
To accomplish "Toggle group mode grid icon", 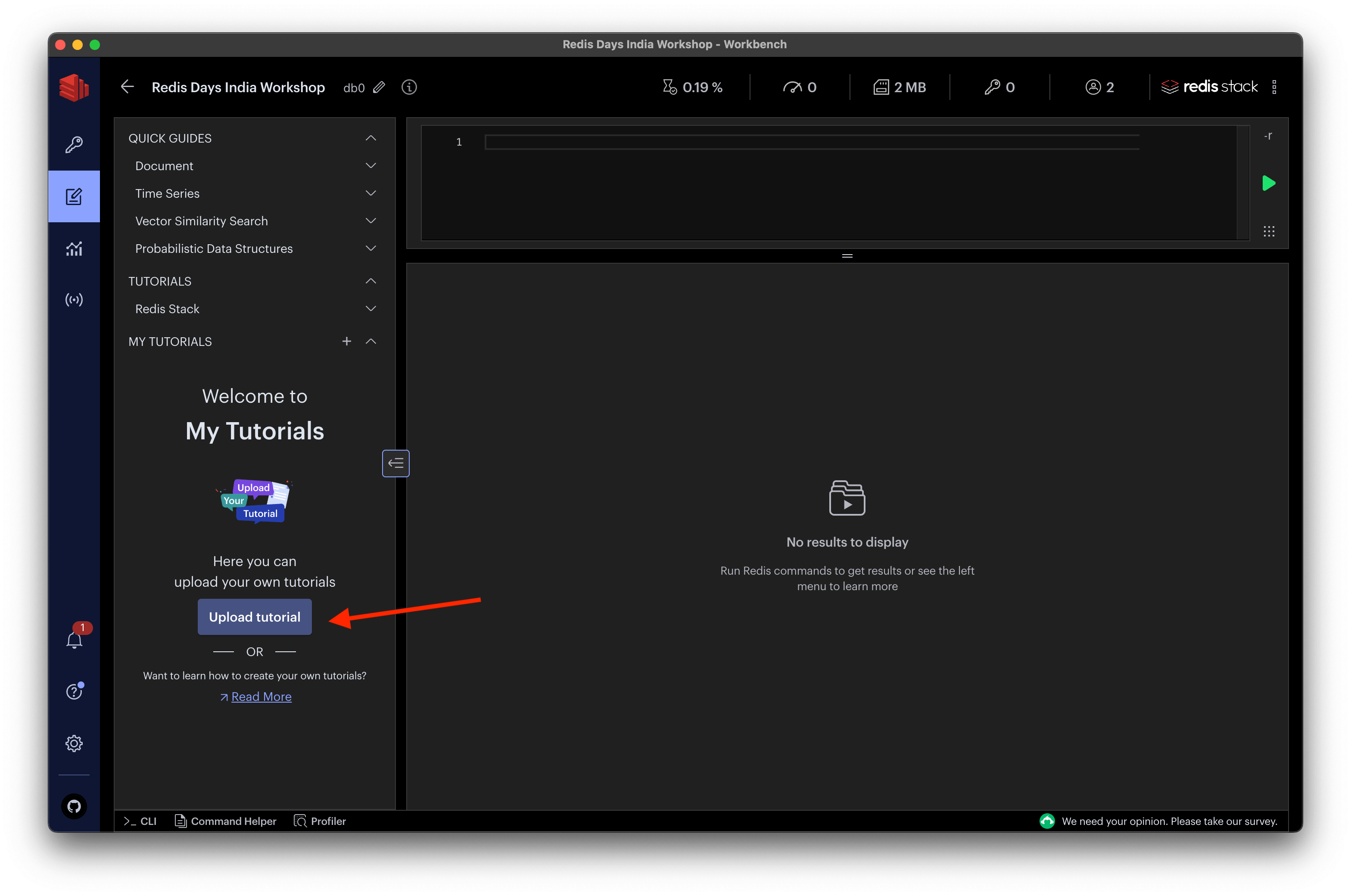I will click(1269, 231).
